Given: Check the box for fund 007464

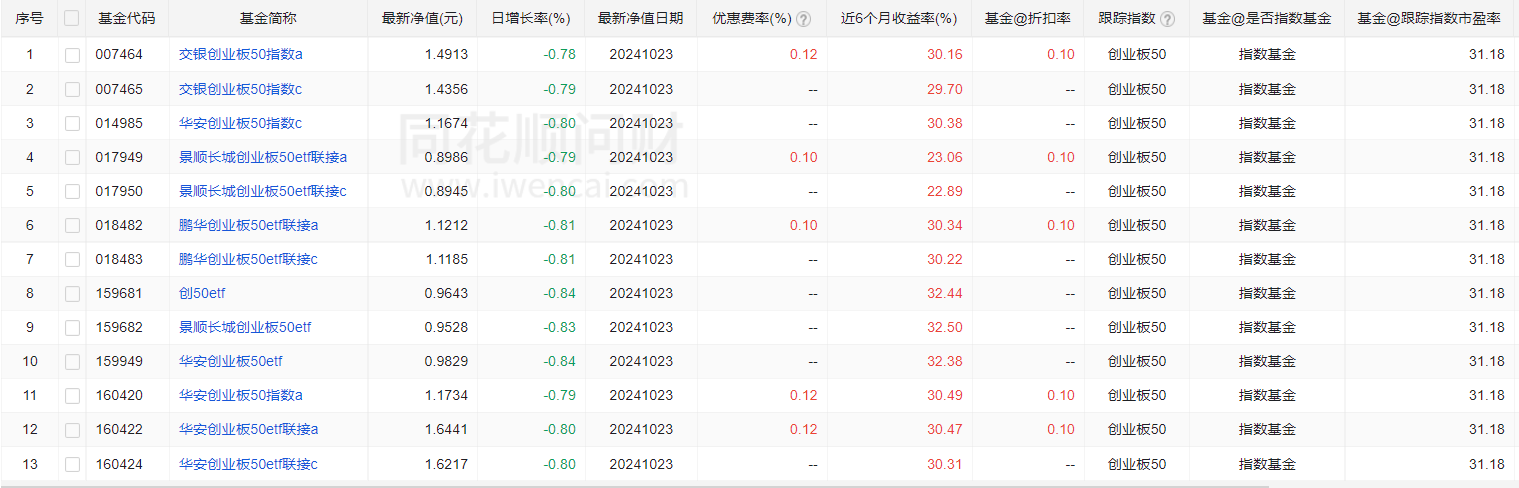Looking at the screenshot, I should point(72,55).
